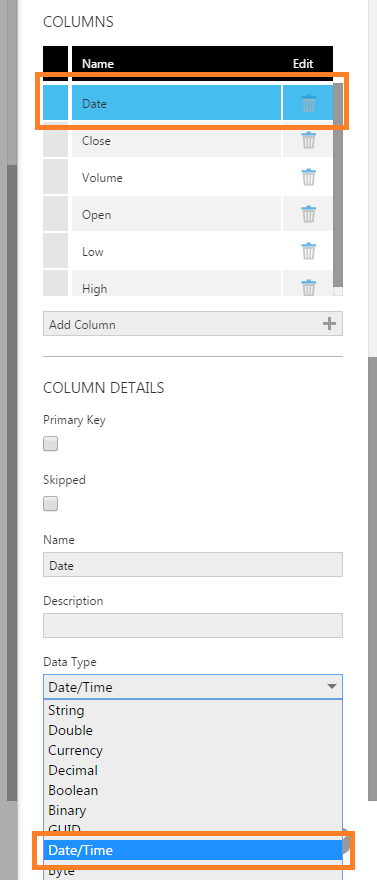Choose Double in the data type list
The height and width of the screenshot is (880, 377).
pyautogui.click(x=192, y=730)
